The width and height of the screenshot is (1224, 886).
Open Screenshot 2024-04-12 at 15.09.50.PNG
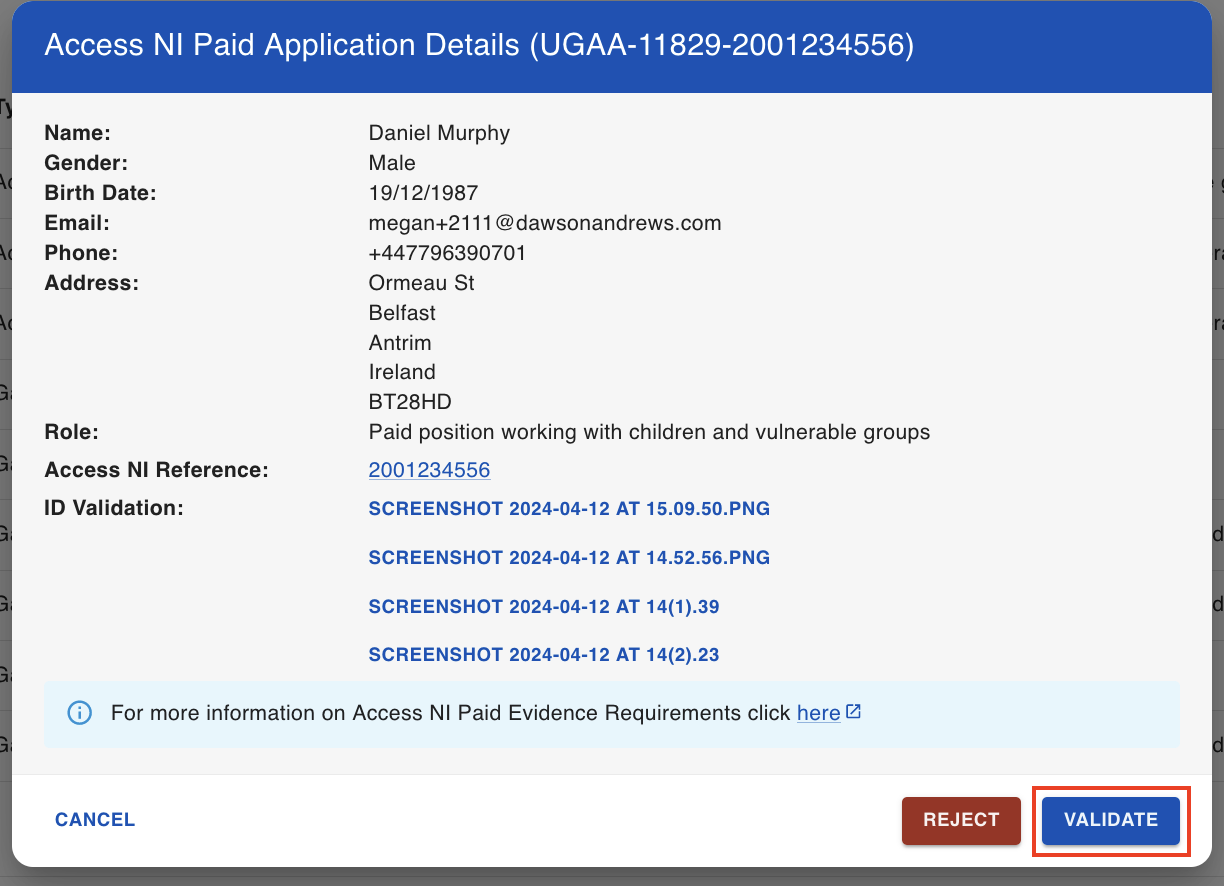click(569, 508)
